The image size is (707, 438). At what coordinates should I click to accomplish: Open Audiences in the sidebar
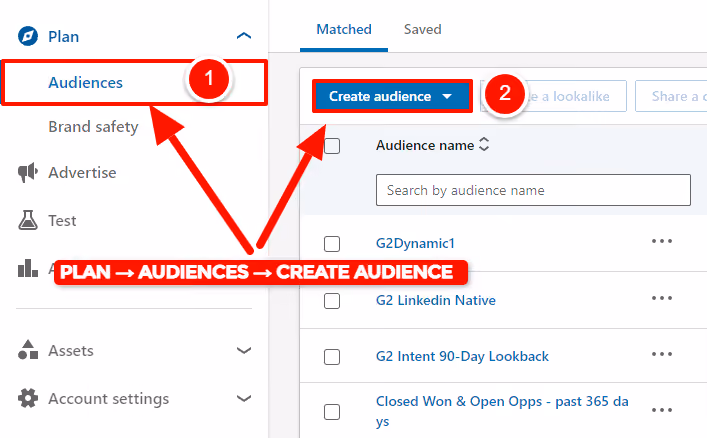coord(134,83)
